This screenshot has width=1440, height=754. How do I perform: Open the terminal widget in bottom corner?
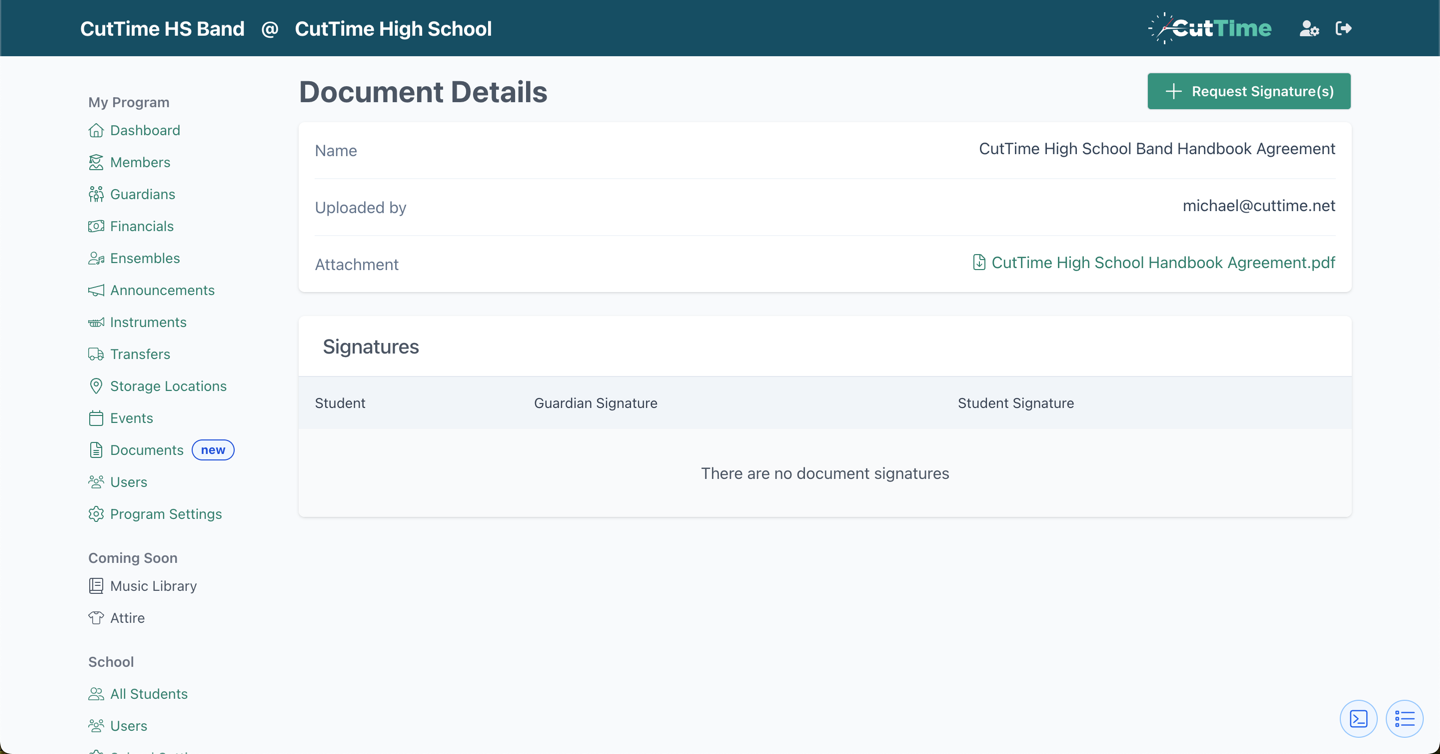click(1358, 718)
